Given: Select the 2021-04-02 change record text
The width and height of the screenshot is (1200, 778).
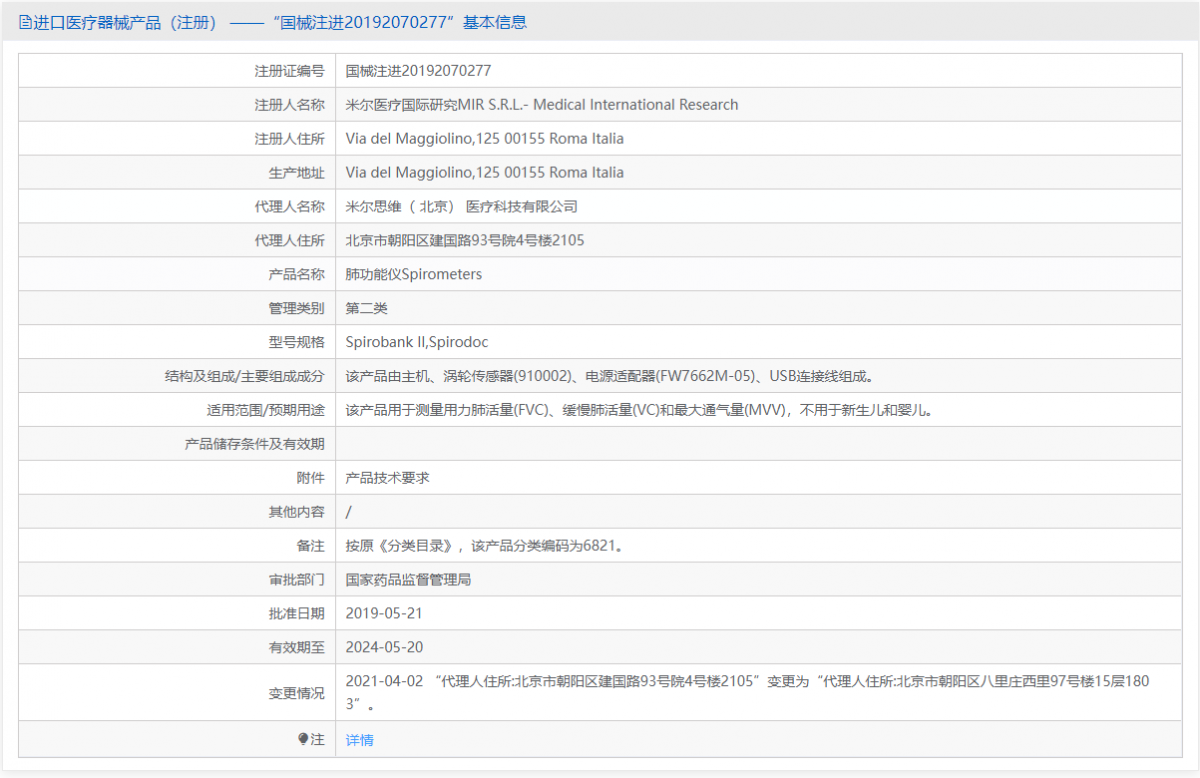Looking at the screenshot, I should (748, 693).
